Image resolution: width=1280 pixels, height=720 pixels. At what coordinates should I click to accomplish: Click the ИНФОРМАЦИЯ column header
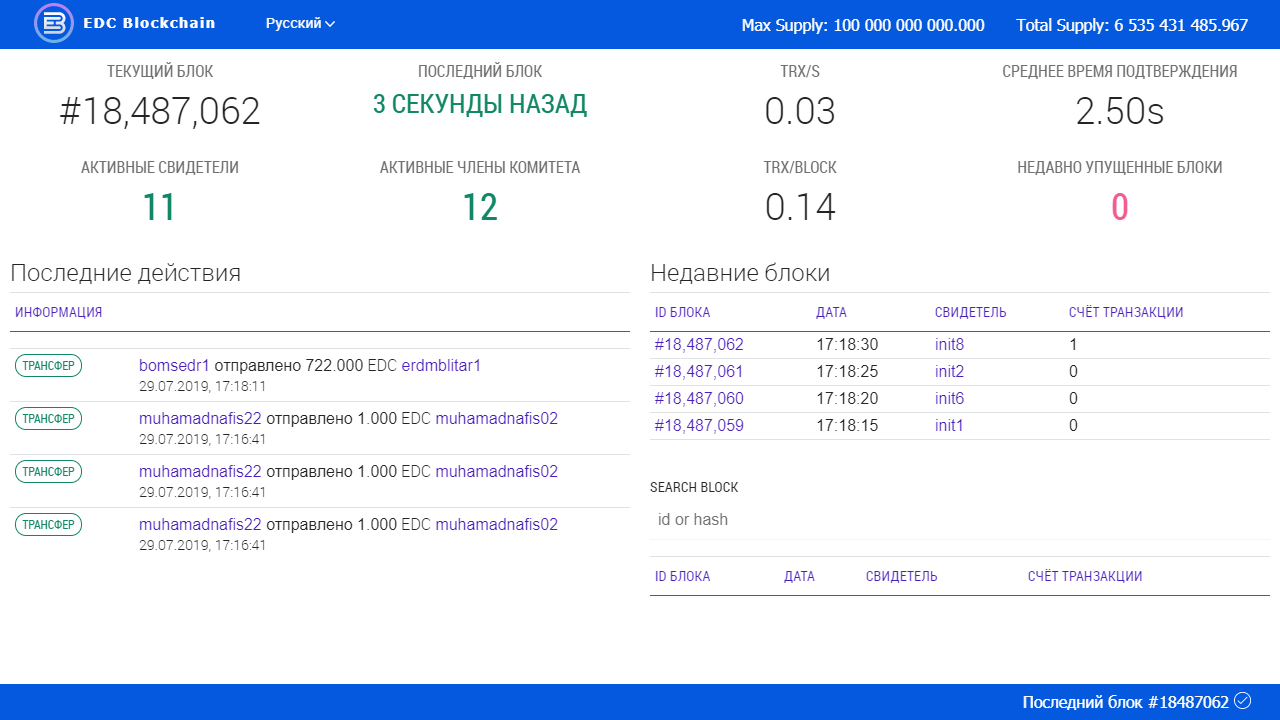tap(59, 313)
